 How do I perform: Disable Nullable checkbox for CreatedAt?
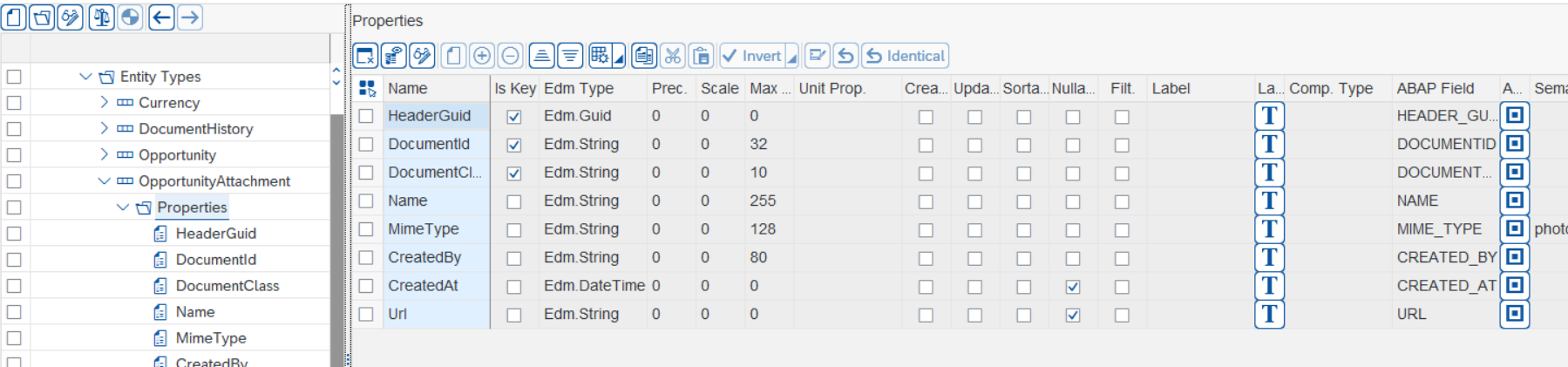click(x=1073, y=287)
